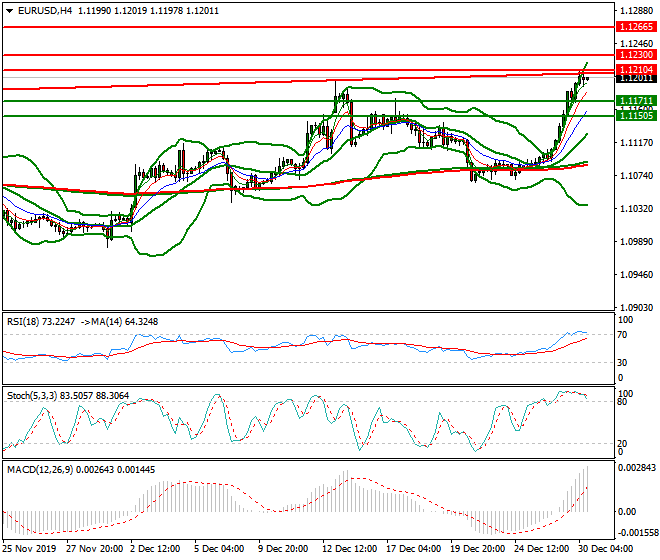Select the 24 Dec 12:00 time axis label
This screenshot has height=560, width=660.
pyautogui.click(x=542, y=549)
